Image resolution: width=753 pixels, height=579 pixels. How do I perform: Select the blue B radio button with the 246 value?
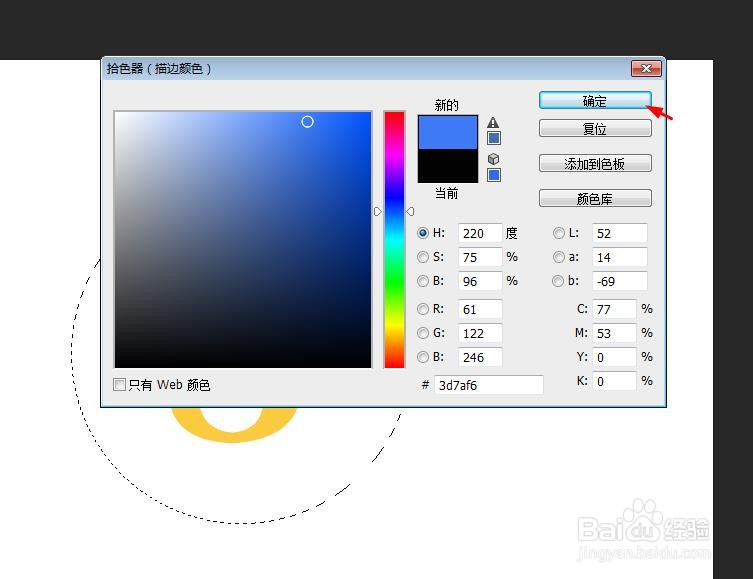coord(423,357)
